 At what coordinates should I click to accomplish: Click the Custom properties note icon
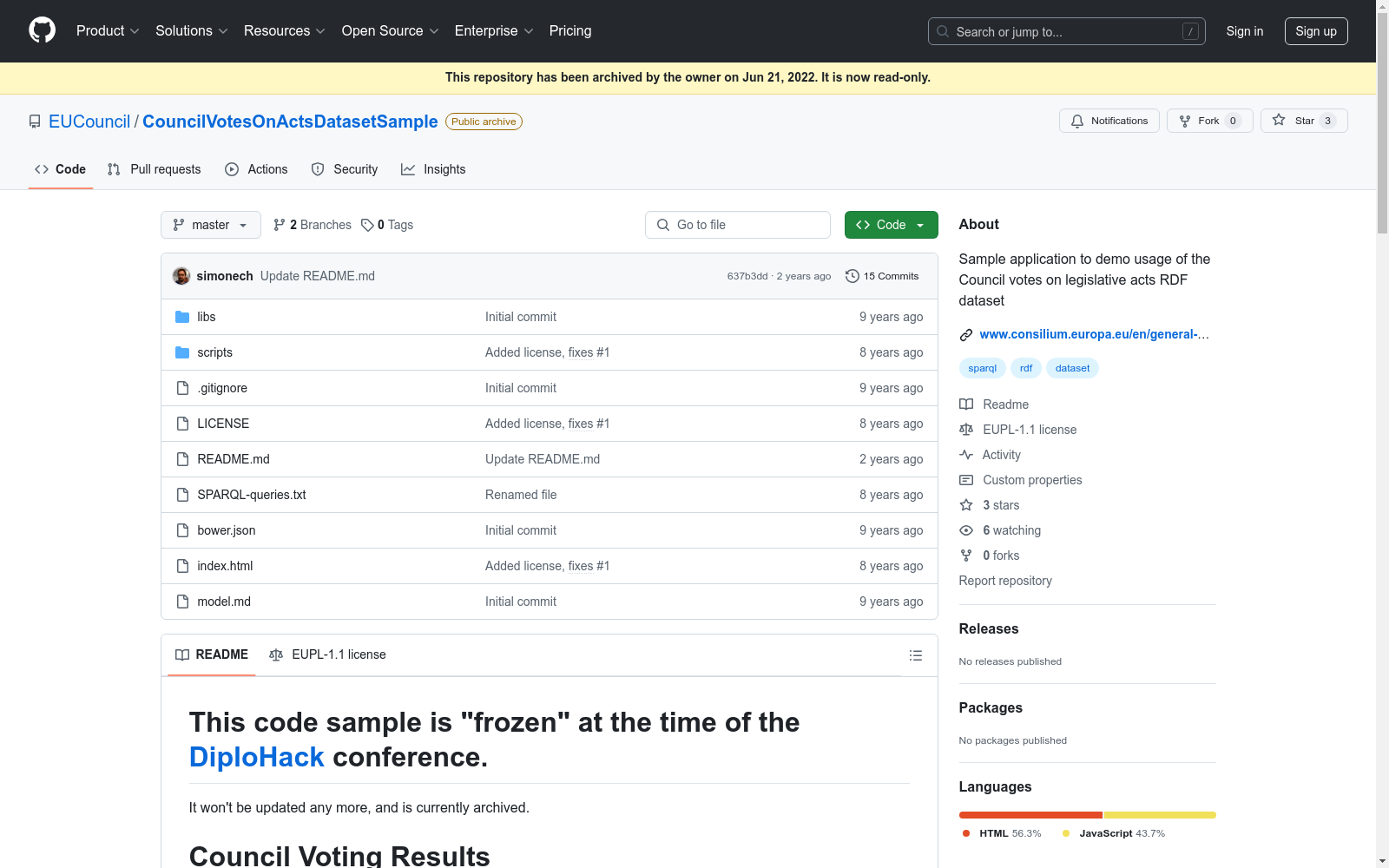click(x=966, y=480)
